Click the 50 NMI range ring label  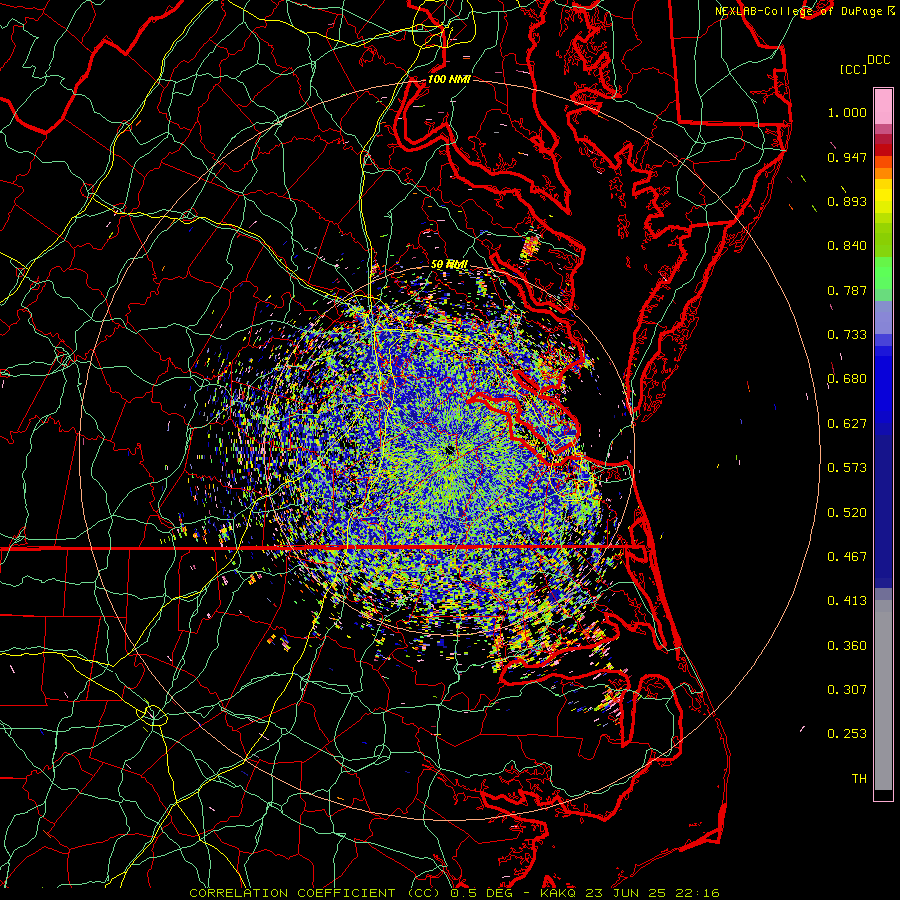(449, 265)
